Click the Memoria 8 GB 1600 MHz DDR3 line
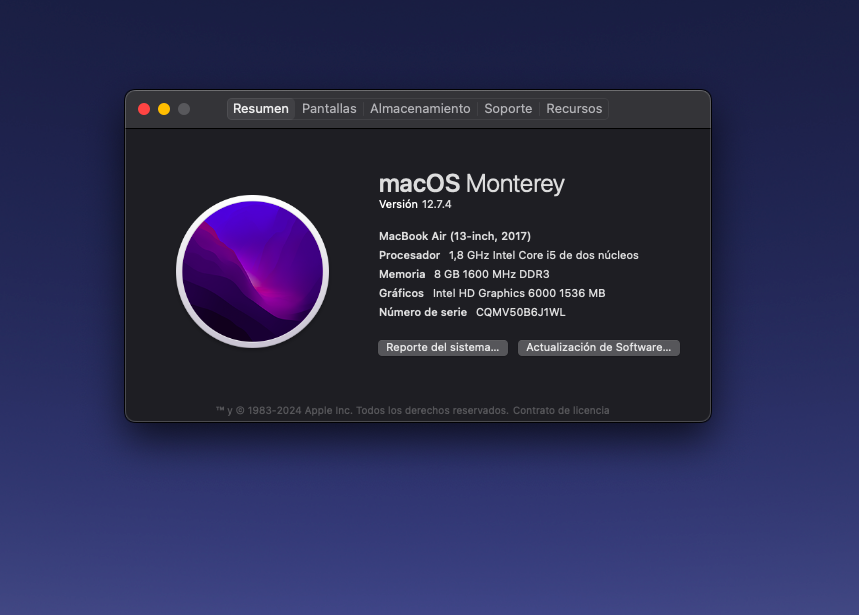 (464, 274)
